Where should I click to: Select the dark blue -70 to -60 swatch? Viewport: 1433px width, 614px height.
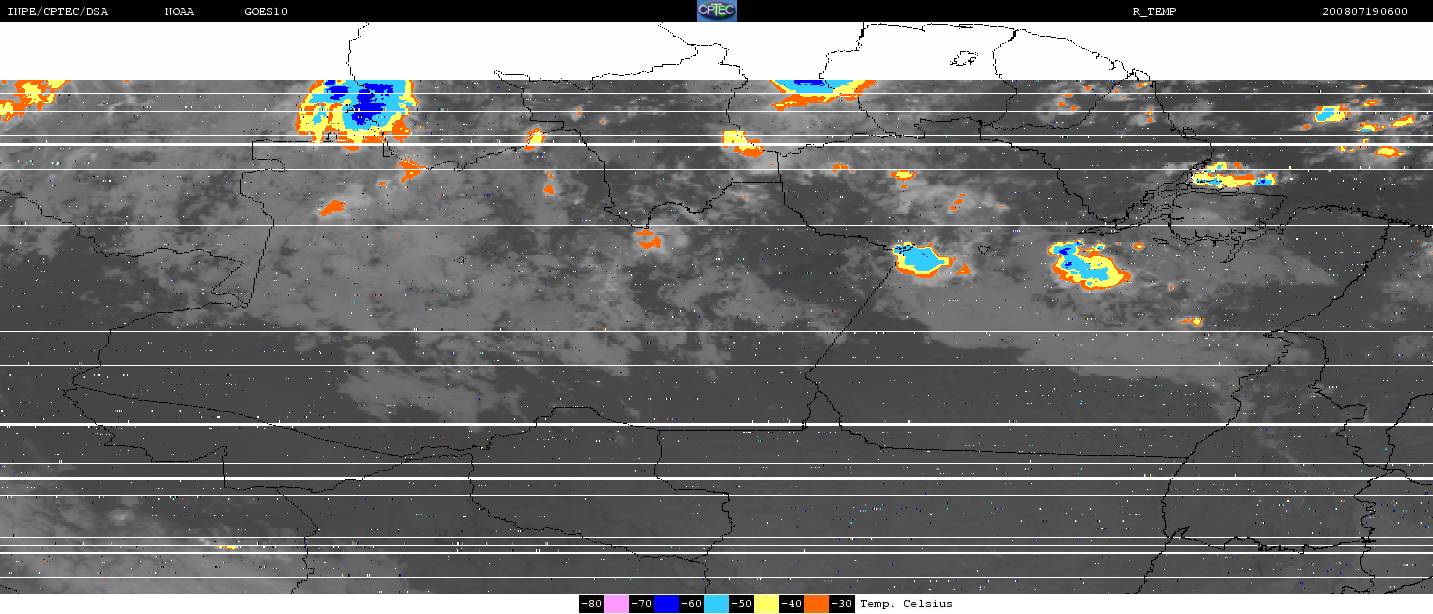[666, 604]
